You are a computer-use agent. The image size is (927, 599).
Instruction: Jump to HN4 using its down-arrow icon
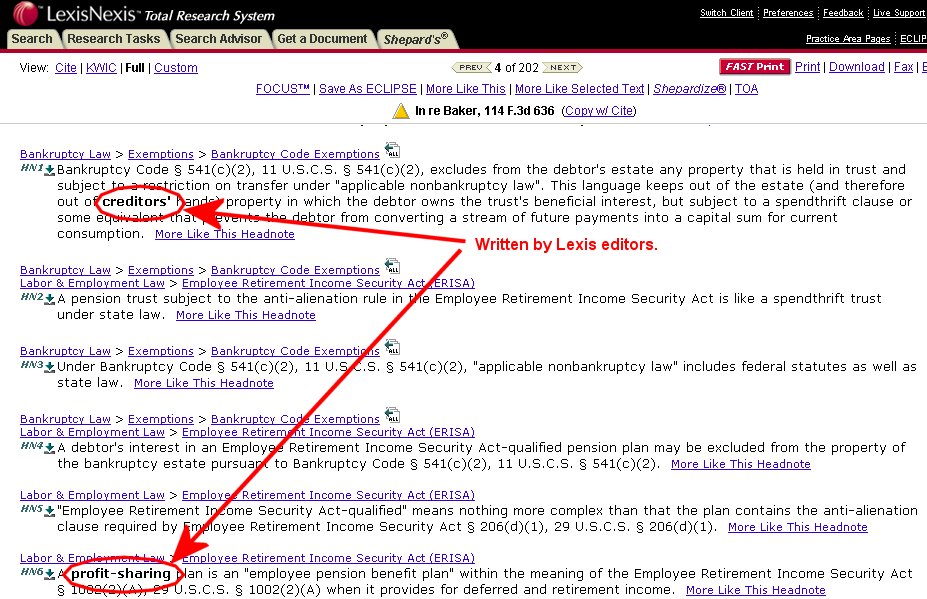[x=50, y=449]
